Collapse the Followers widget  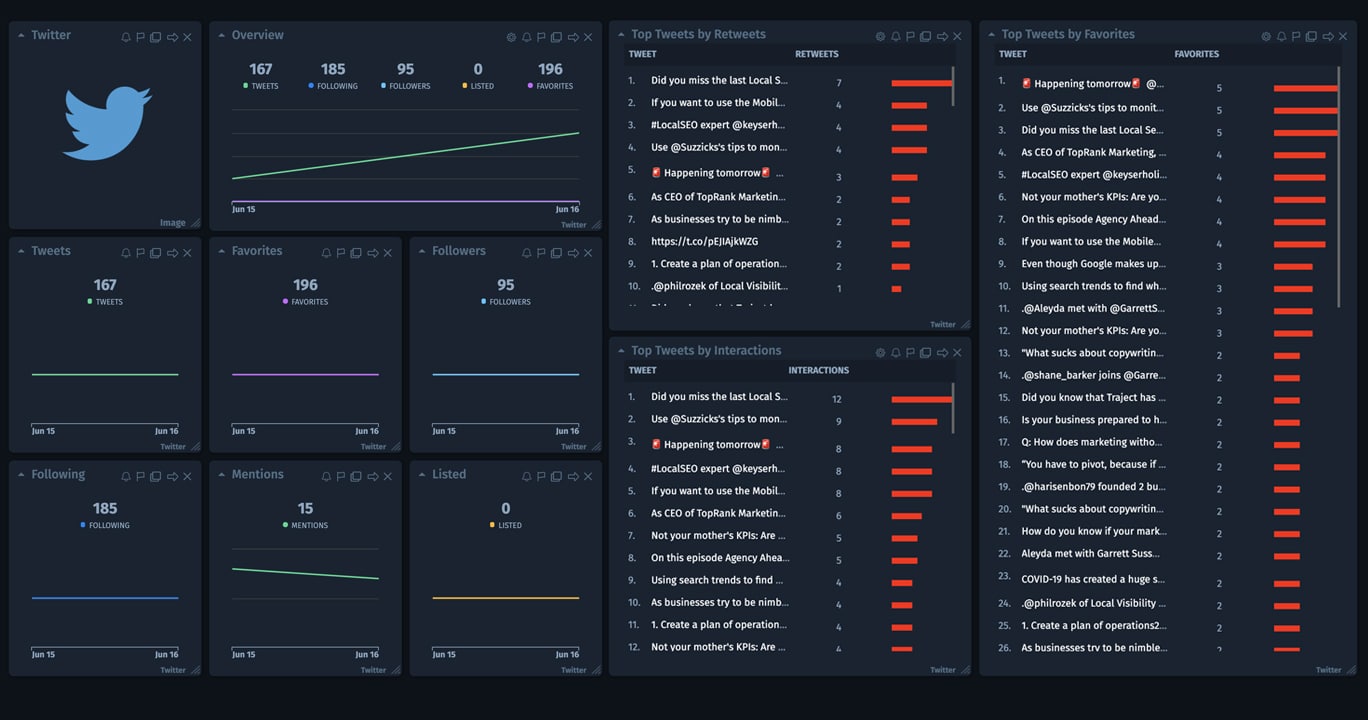[x=422, y=251]
